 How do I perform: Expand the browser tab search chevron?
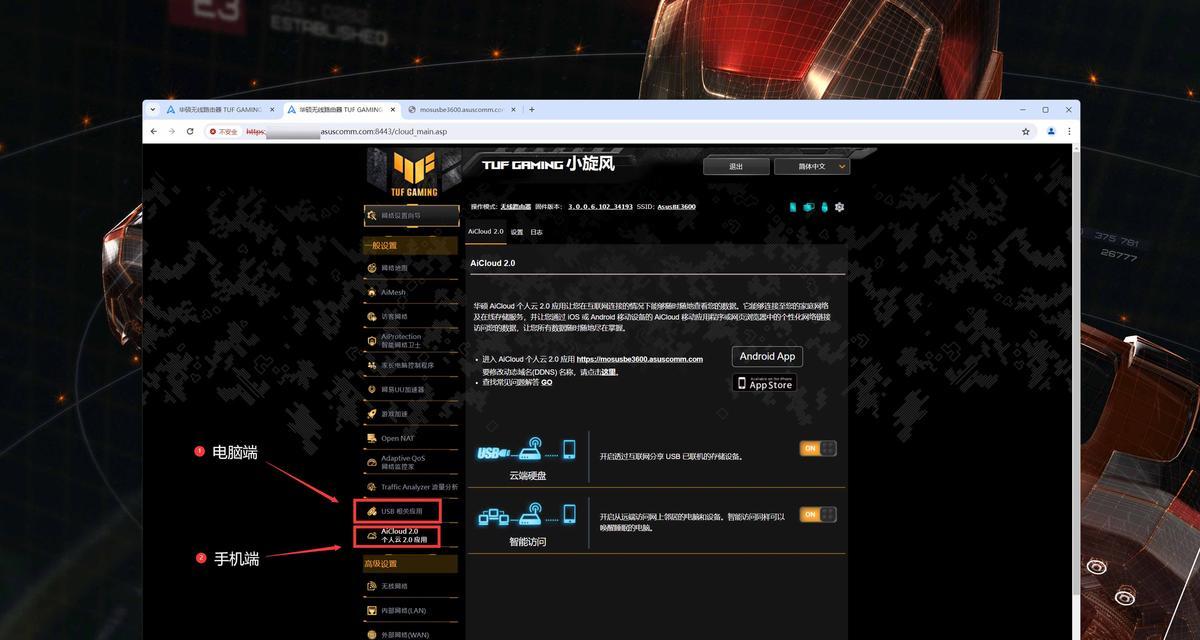(151, 109)
